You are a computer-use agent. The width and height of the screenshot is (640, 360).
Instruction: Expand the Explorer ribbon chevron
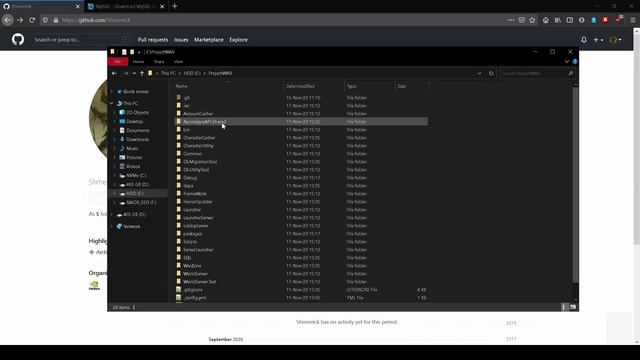point(567,62)
